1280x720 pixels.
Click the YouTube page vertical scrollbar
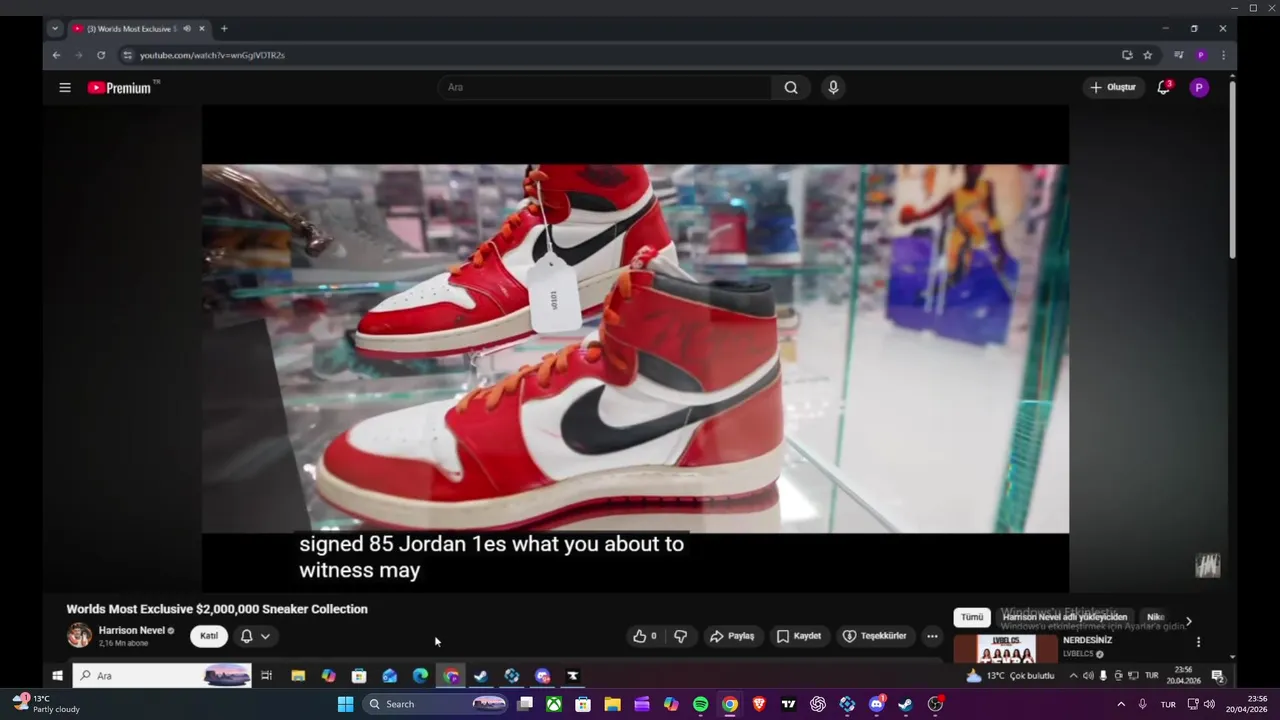[1232, 170]
